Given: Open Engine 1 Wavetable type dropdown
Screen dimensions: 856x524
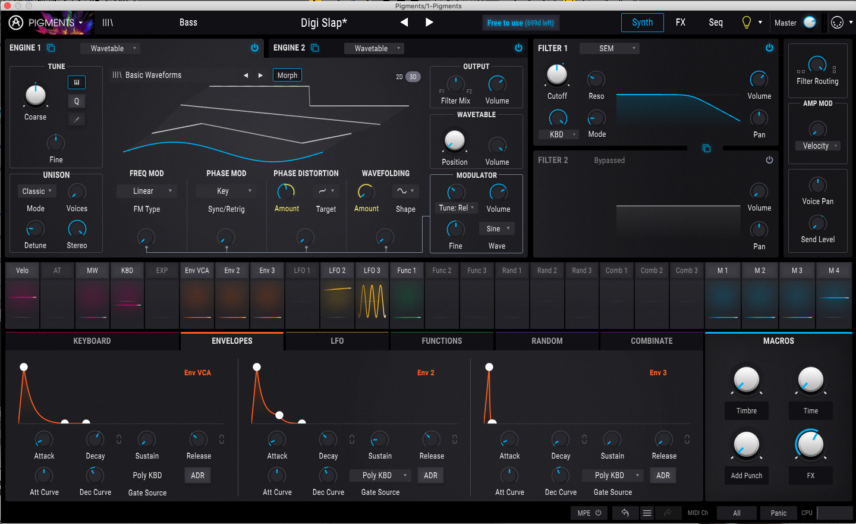Looking at the screenshot, I should point(111,49).
